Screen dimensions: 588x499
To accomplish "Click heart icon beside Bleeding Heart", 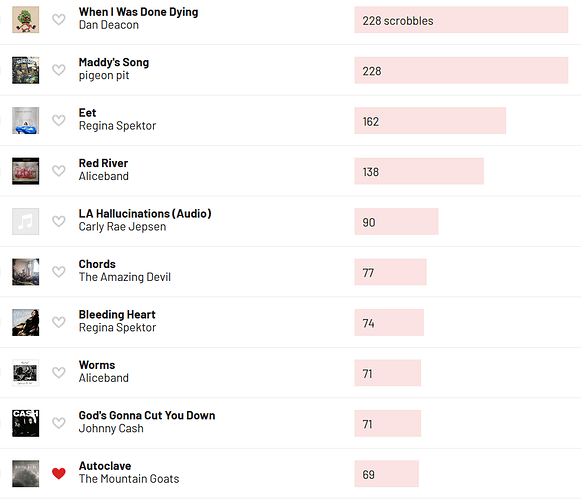I will [x=58, y=322].
